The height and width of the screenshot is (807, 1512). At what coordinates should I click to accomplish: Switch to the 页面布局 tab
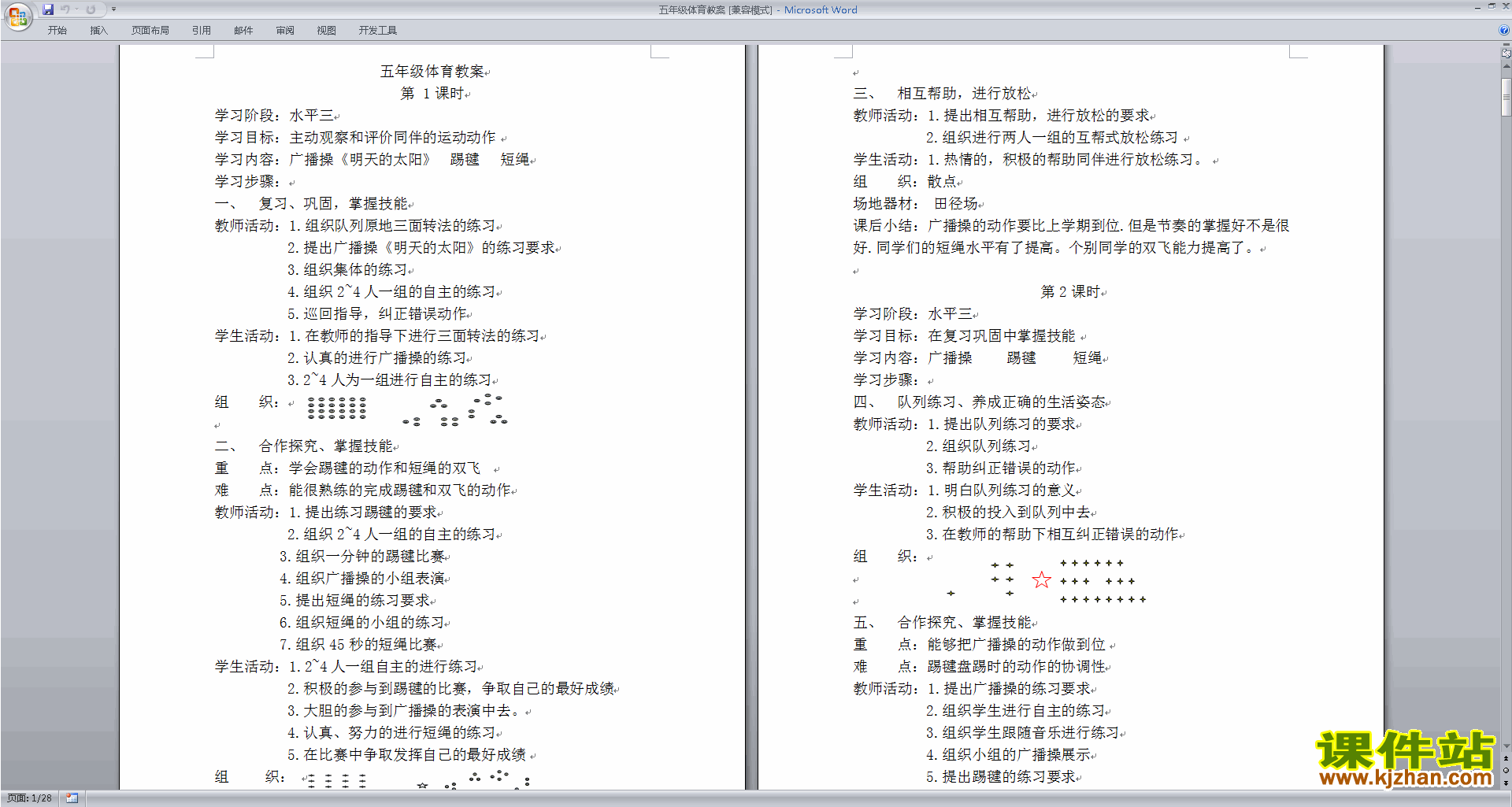click(150, 31)
